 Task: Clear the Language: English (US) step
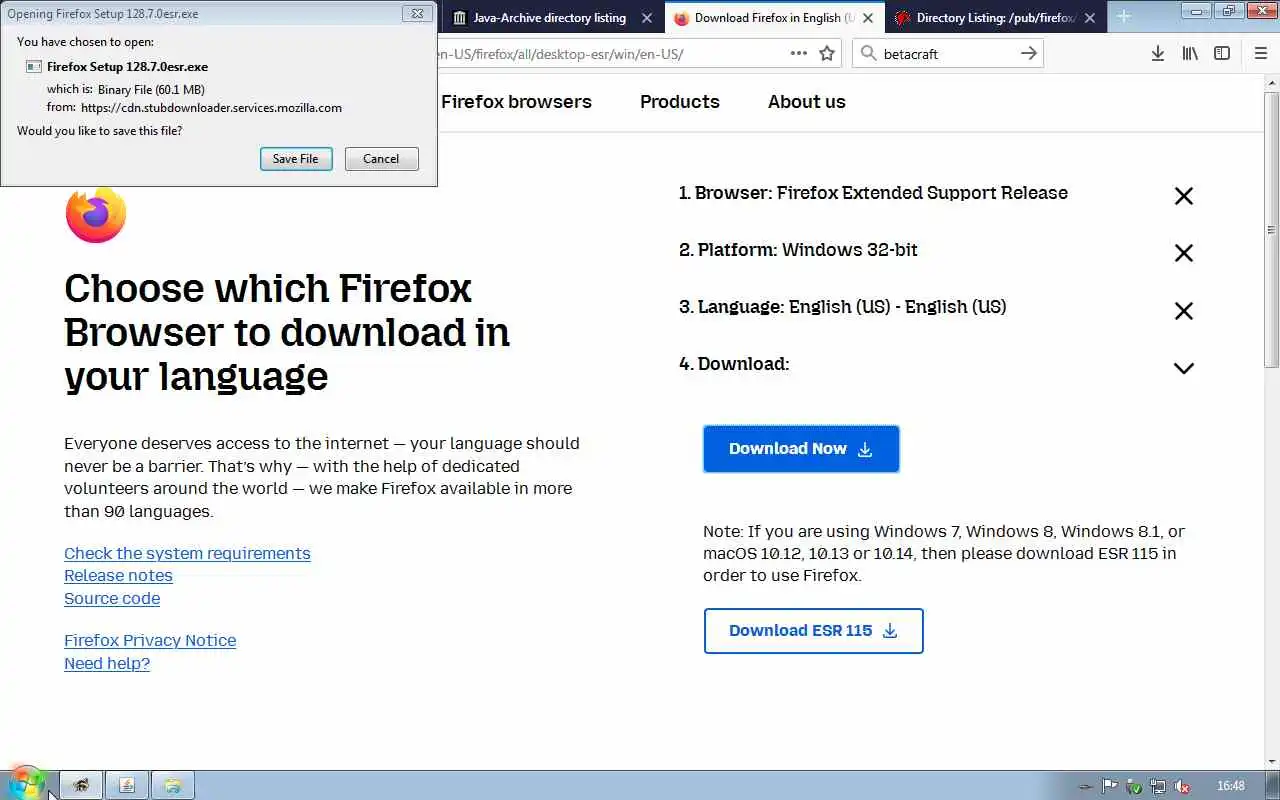(1184, 311)
